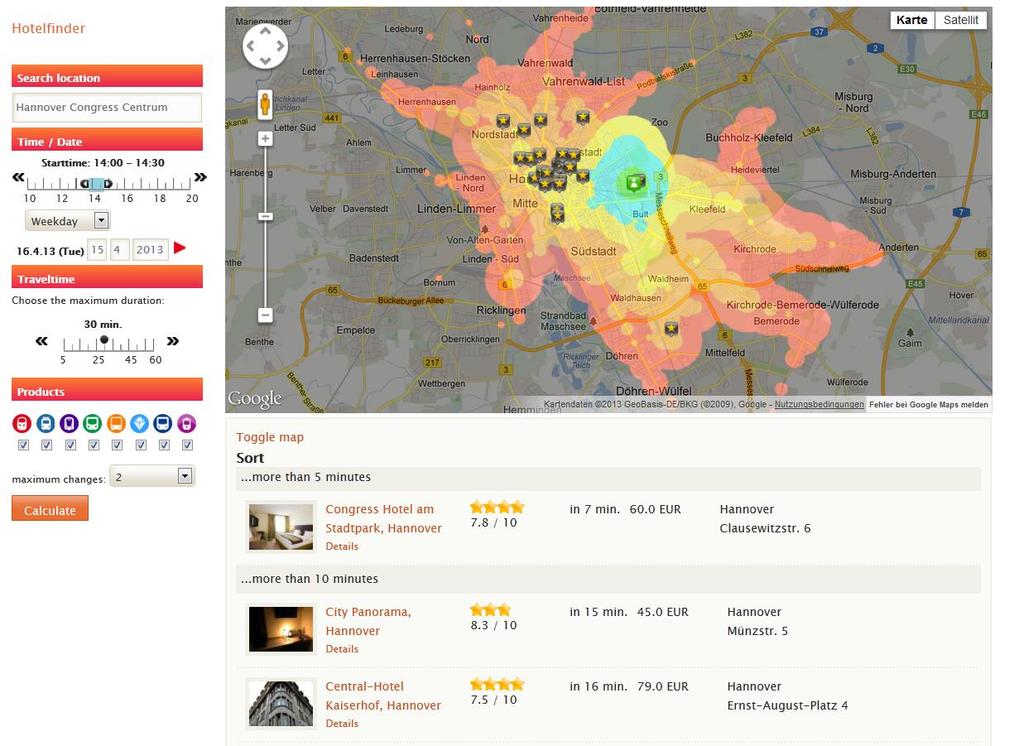1024x746 pixels.
Task: Open Central-Hotel Kaiserhof hotel link
Action: tap(383, 696)
